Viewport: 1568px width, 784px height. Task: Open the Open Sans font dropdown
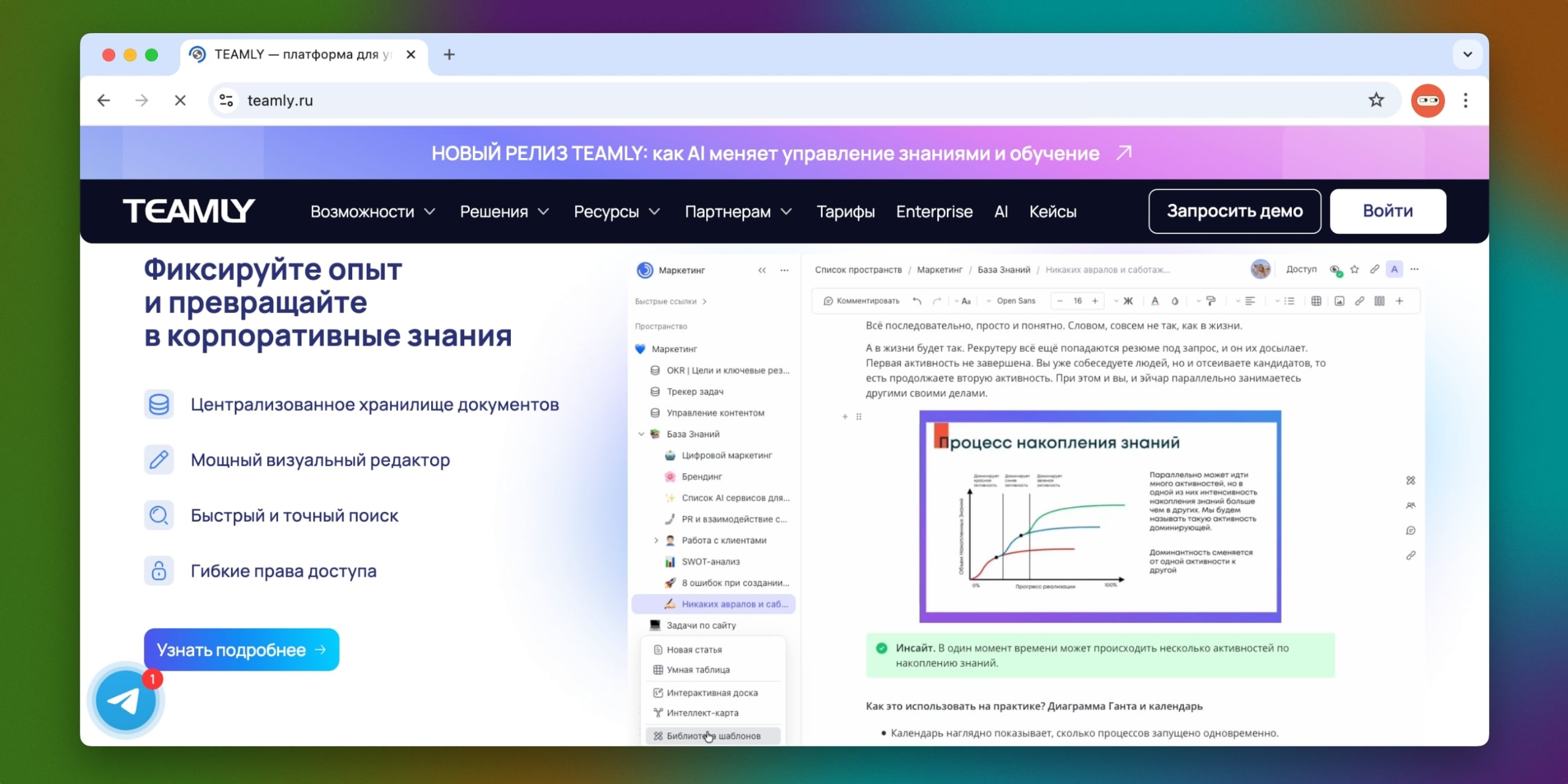pyautogui.click(x=1011, y=301)
